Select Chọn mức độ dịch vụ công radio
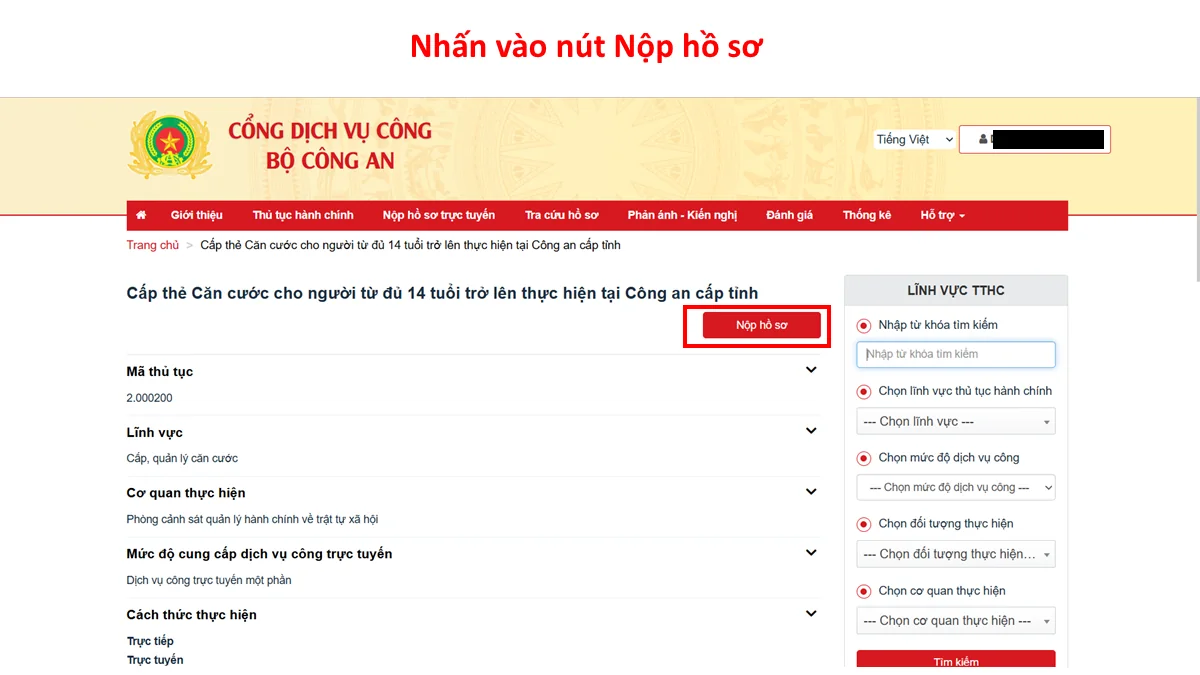The width and height of the screenshot is (1200, 675). [x=864, y=458]
